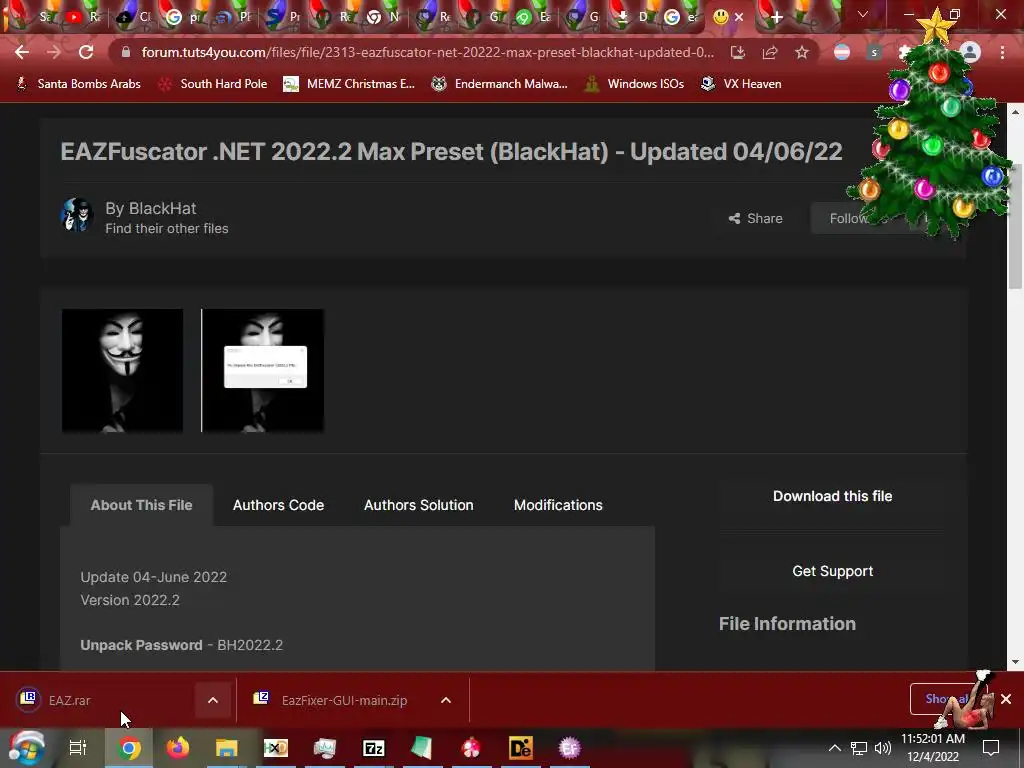Close the active smiley-face tab
Viewport: 1024px width, 768px height.
tap(739, 17)
